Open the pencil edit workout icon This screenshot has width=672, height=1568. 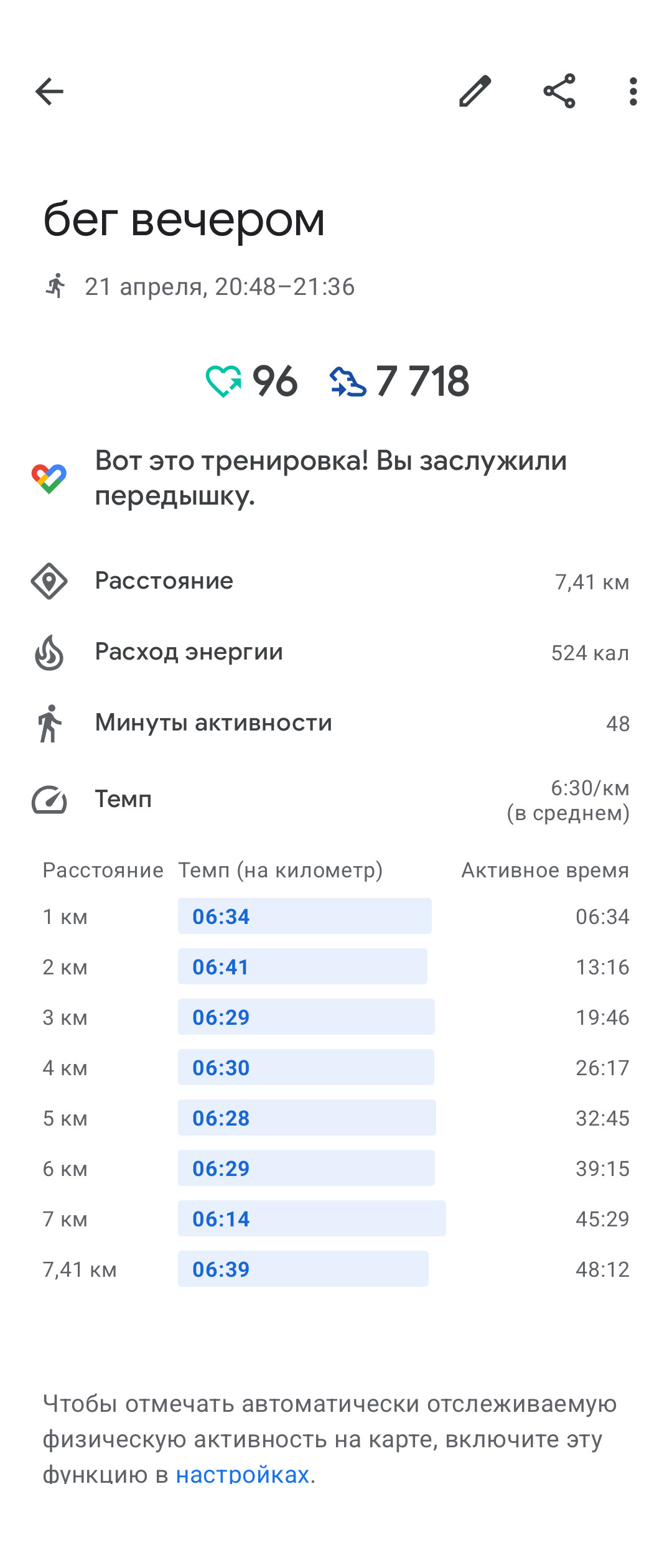(x=475, y=91)
